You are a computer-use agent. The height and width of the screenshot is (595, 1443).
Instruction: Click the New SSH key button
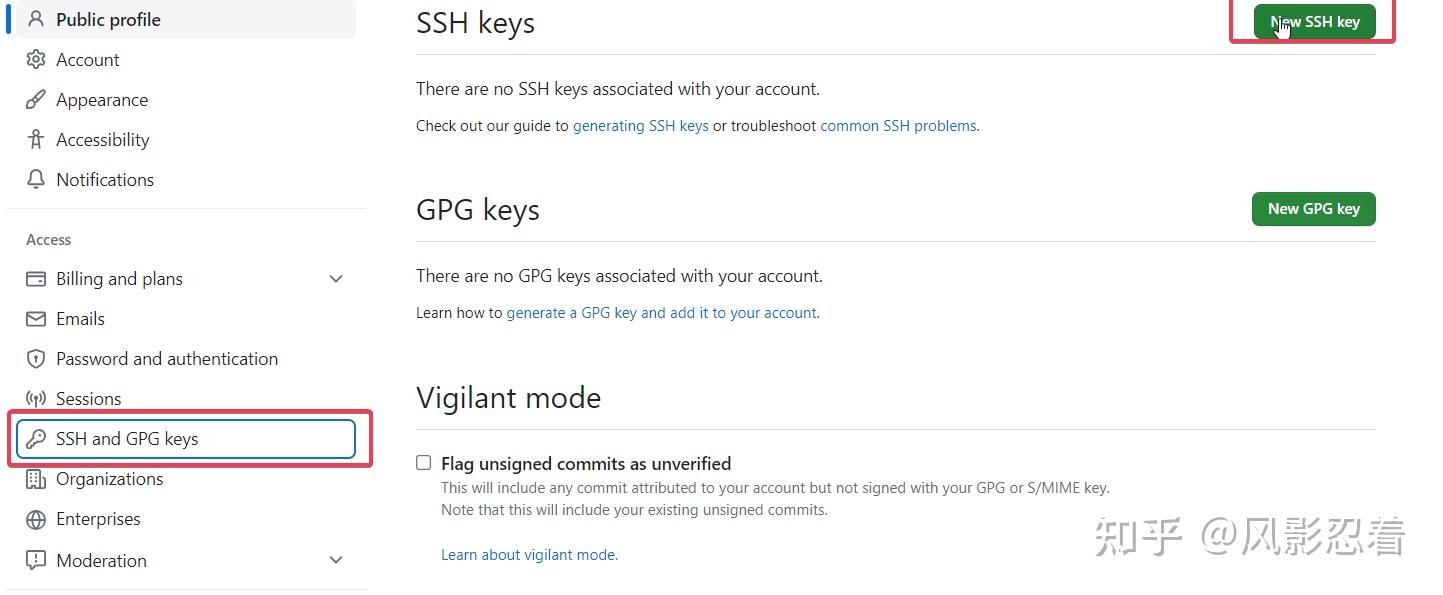[x=1313, y=21]
